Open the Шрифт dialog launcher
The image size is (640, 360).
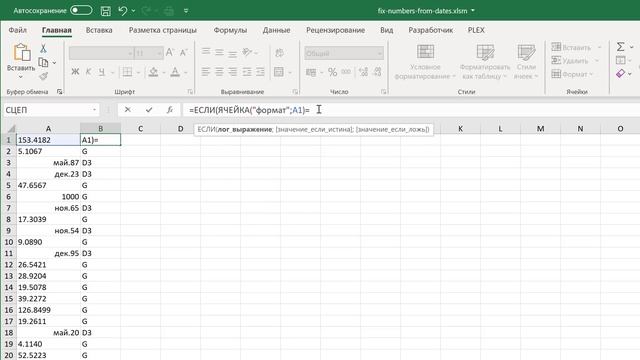190,92
